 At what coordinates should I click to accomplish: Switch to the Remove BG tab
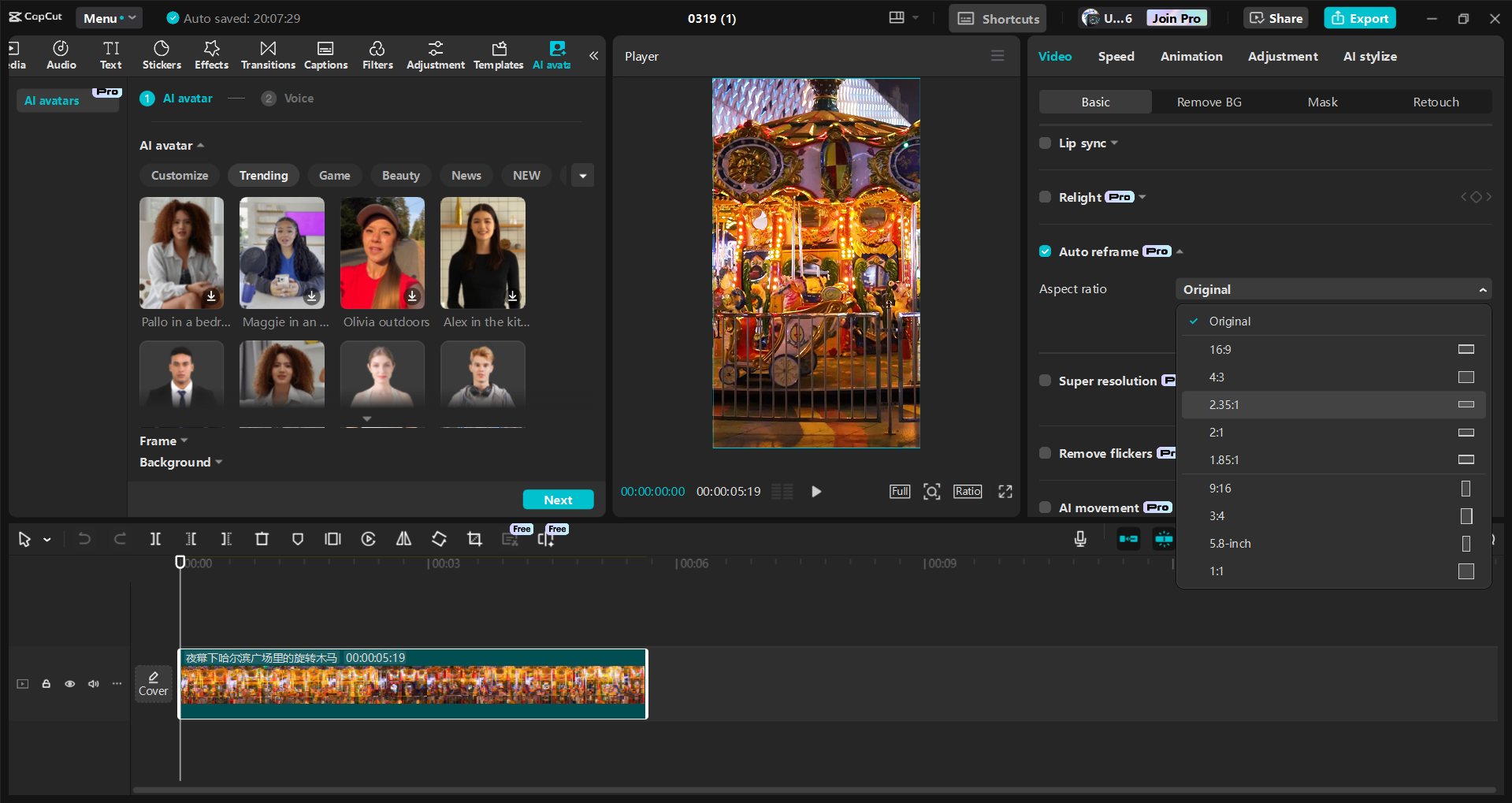[1209, 102]
